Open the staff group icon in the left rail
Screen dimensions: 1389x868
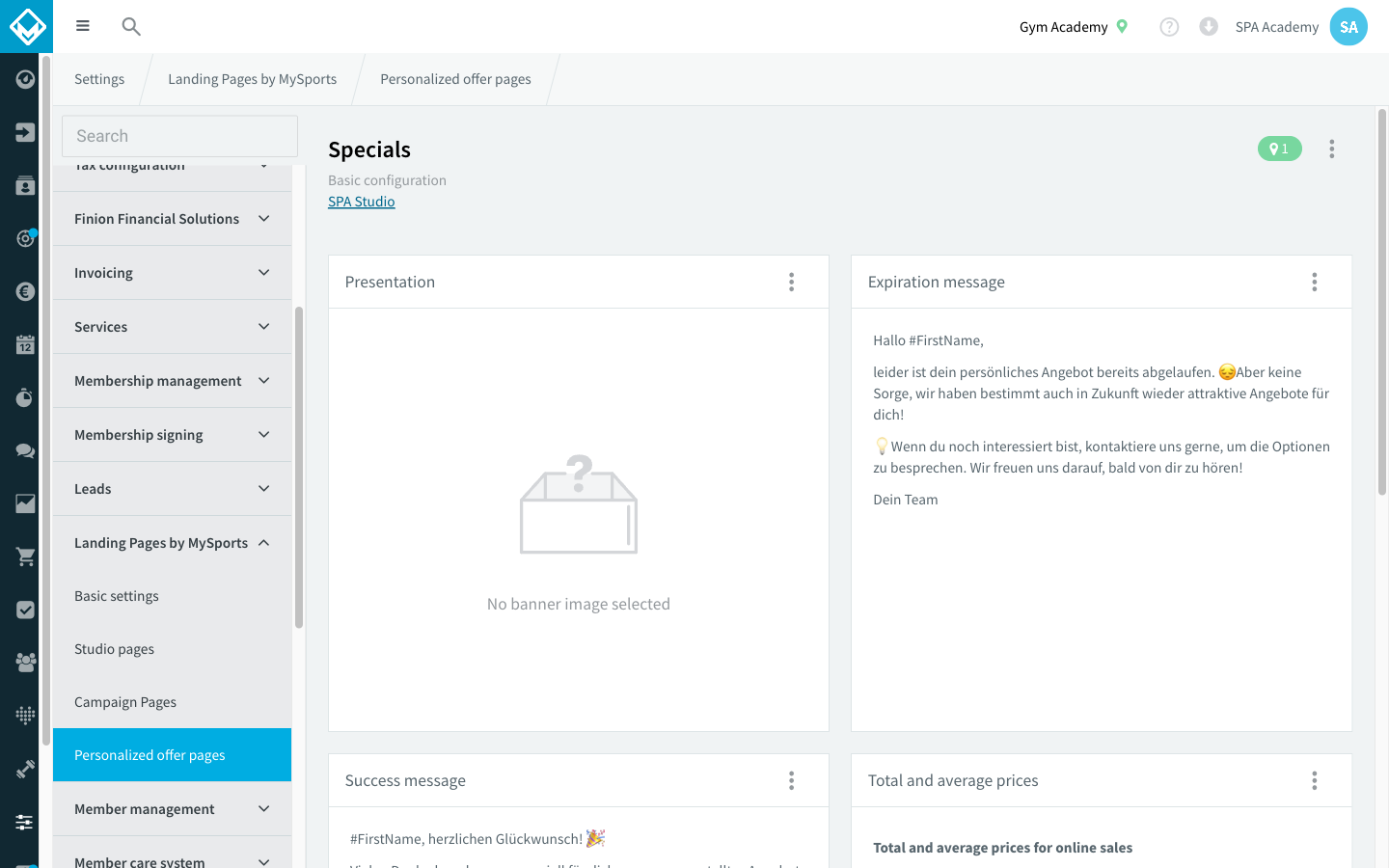tap(25, 663)
